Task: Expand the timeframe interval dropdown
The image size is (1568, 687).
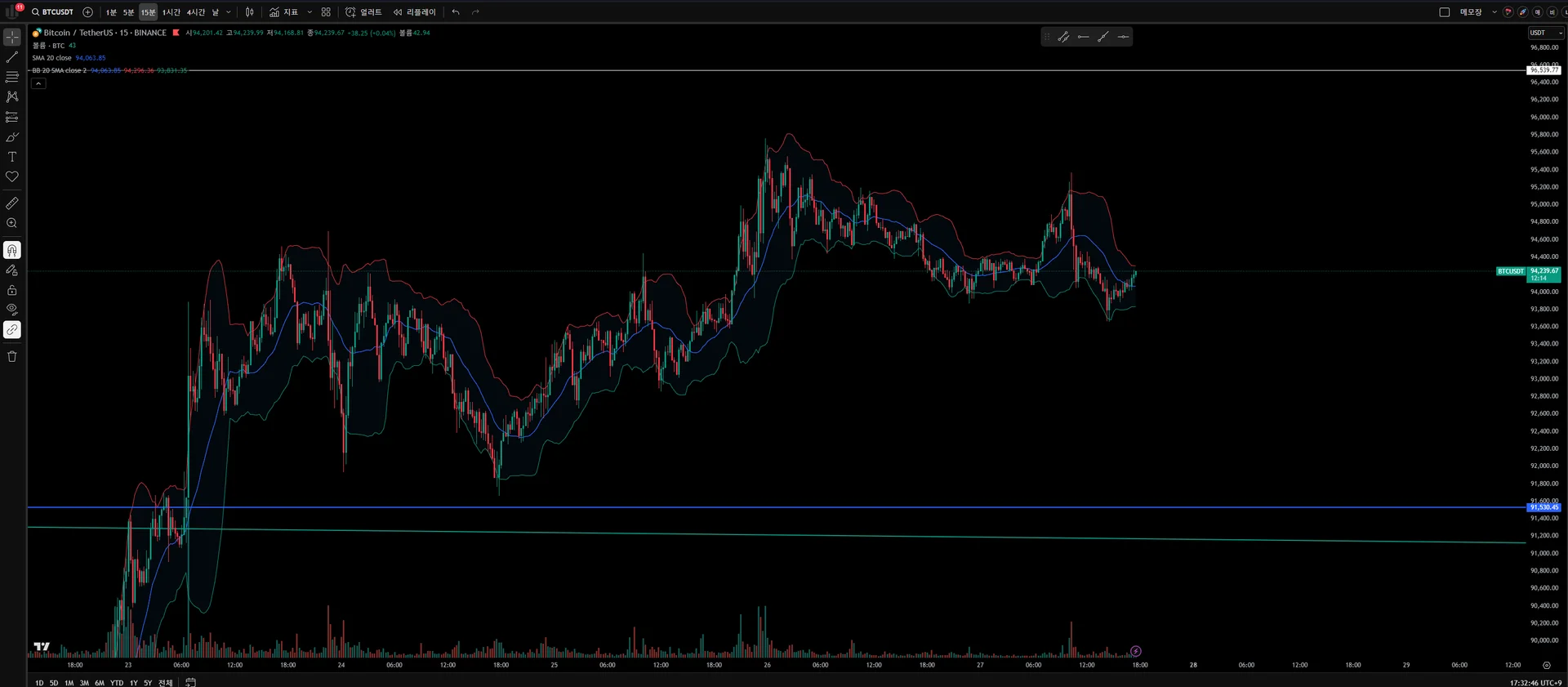Action: coord(229,12)
